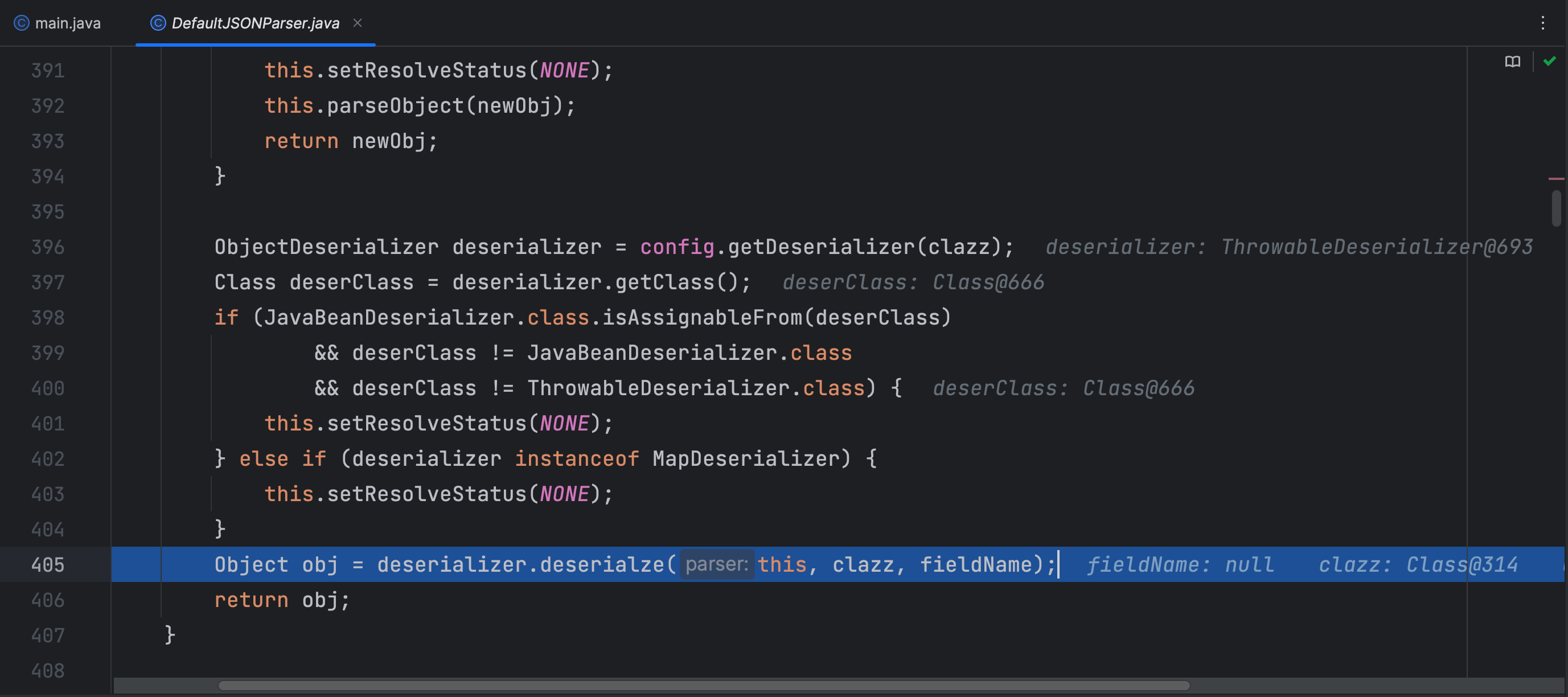Click 'return obj;' on line 406

pyautogui.click(x=282, y=600)
